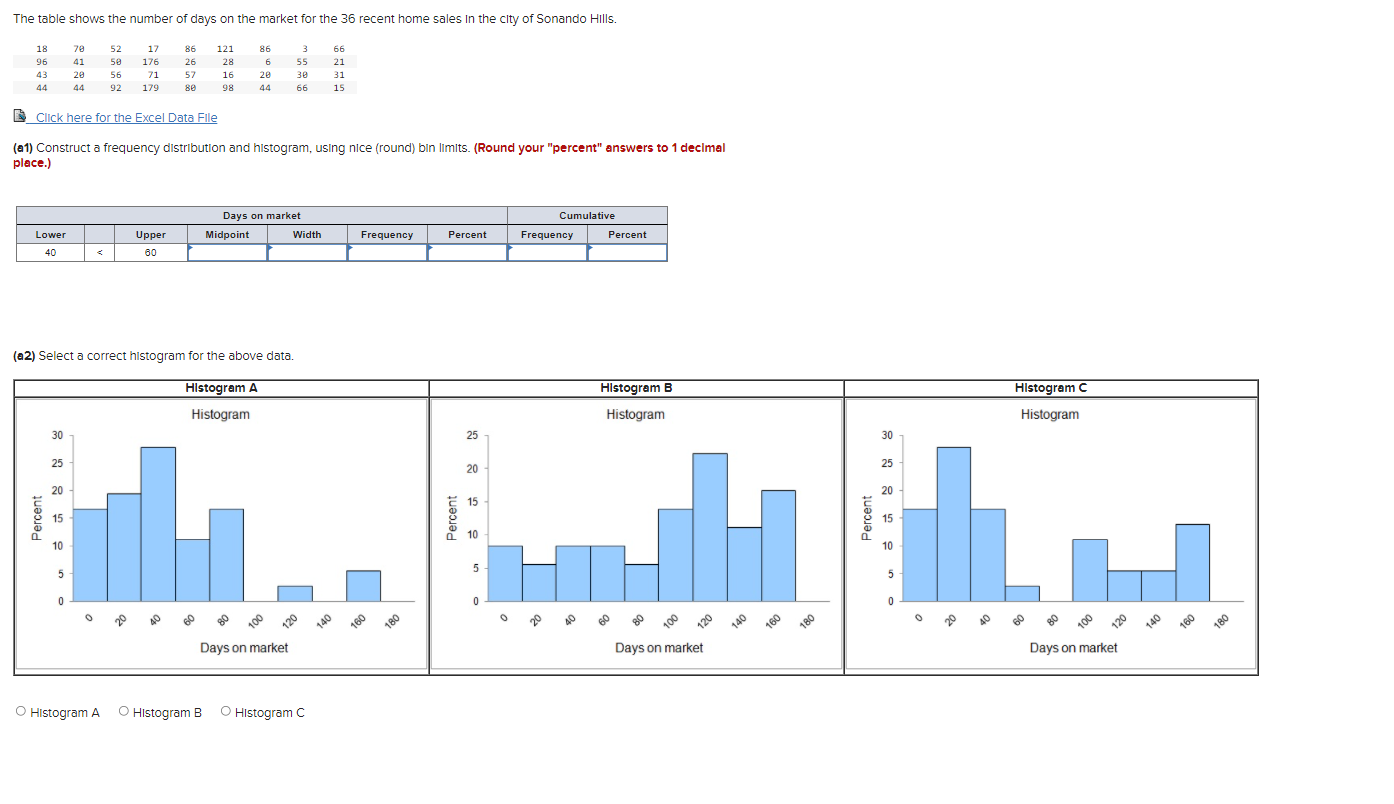Click the Cumulative Frequency input field
Image resolution: width=1394 pixels, height=804 pixels.
coord(547,252)
